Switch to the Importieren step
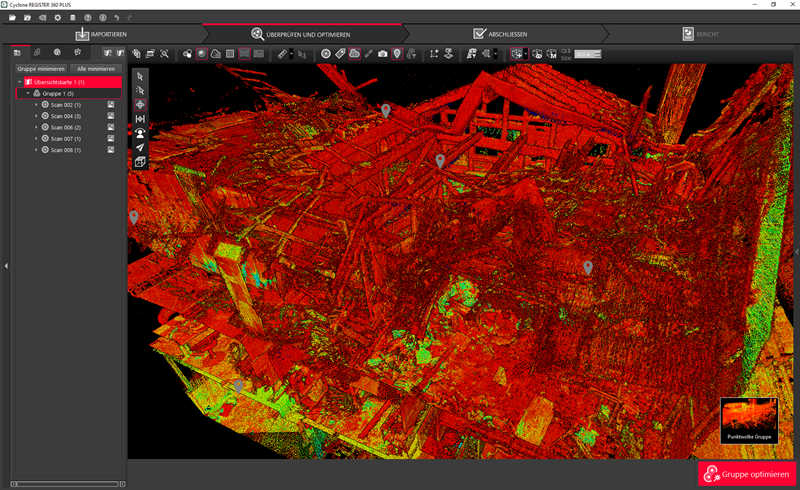Viewport: 800px width, 490px height. (101, 34)
